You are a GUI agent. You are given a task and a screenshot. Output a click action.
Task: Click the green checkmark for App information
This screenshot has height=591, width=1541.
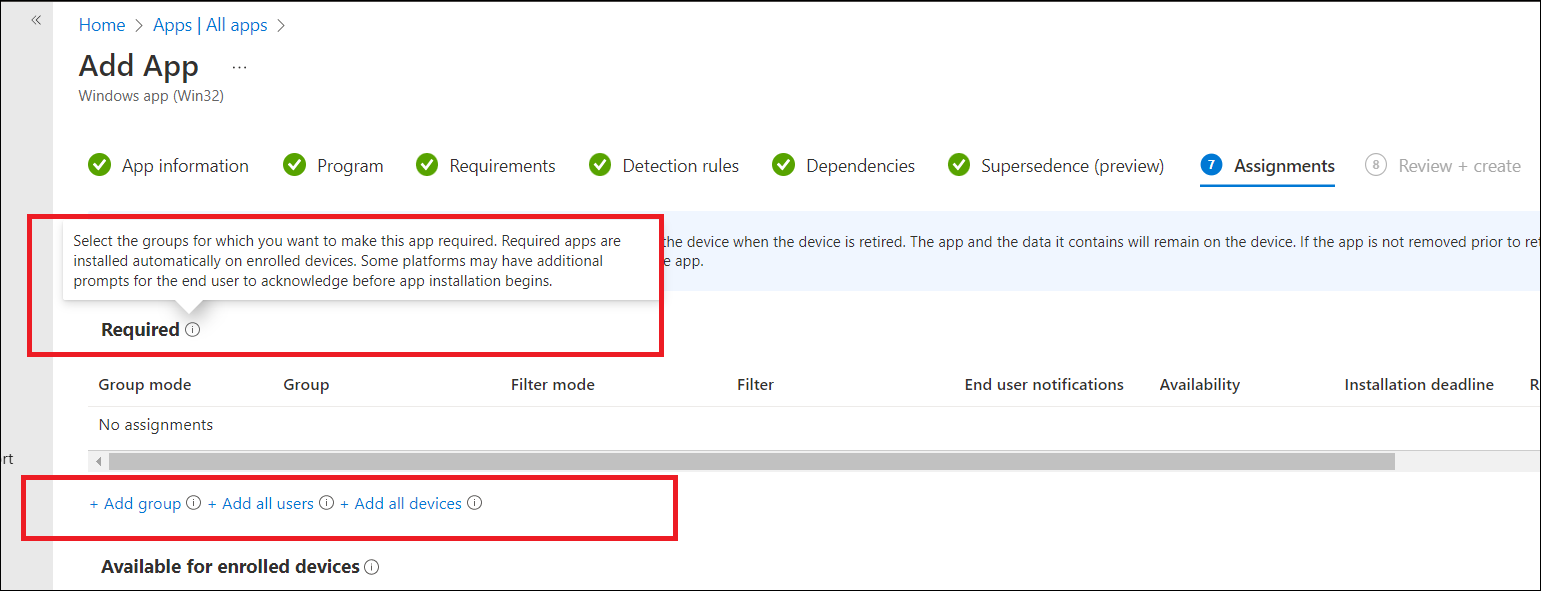point(99,165)
